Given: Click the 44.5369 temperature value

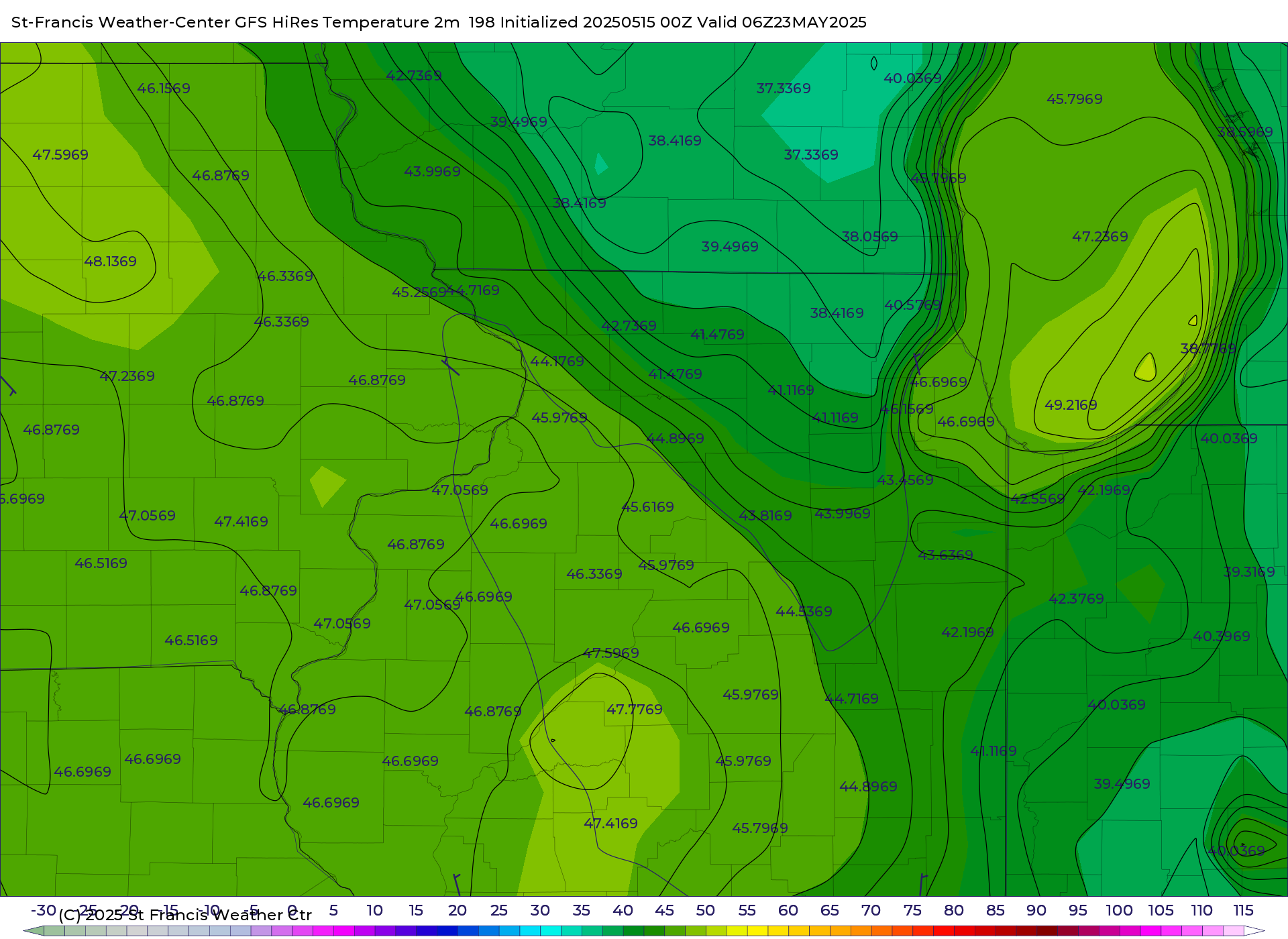Looking at the screenshot, I should click(804, 612).
